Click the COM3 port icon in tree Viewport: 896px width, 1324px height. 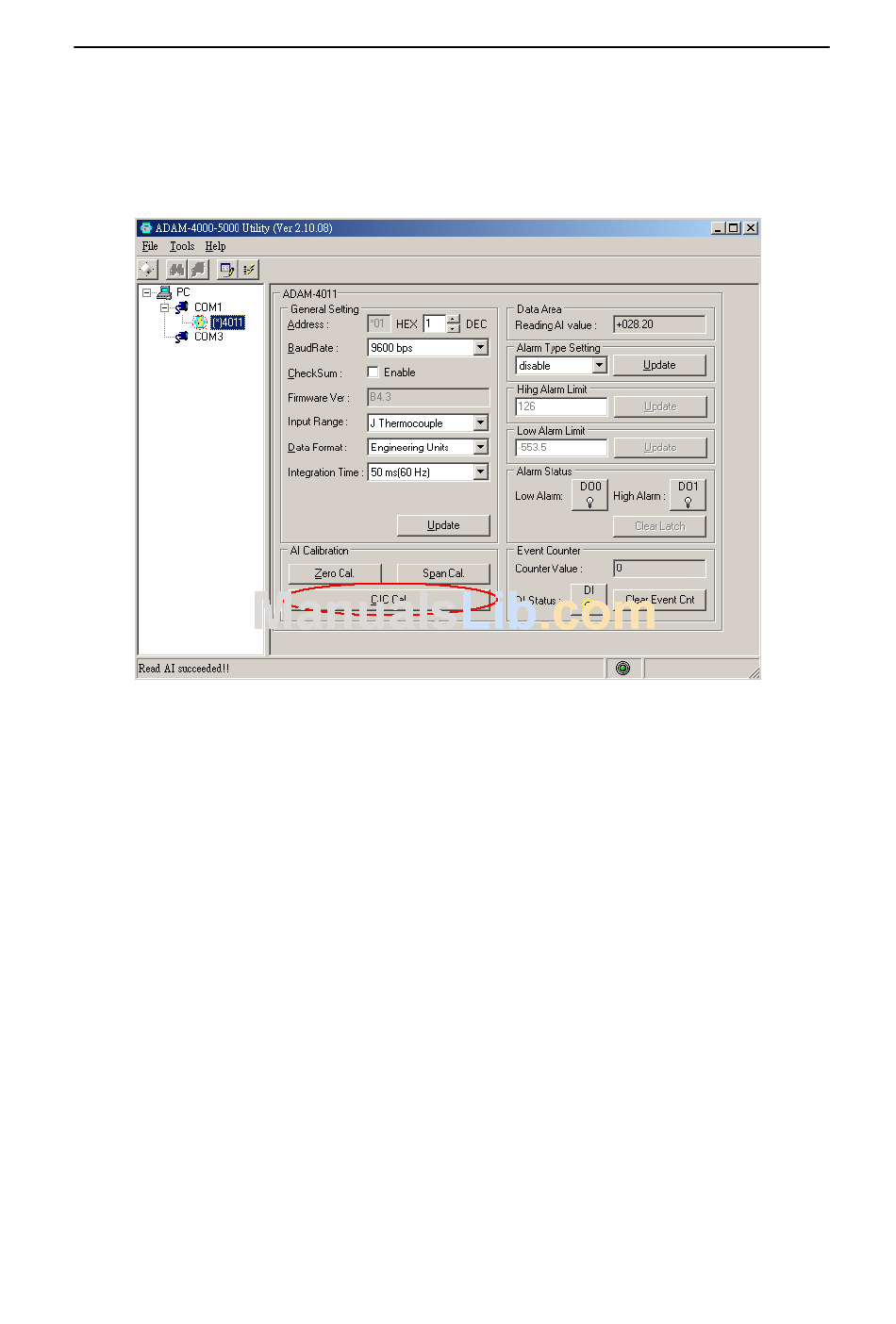(181, 337)
